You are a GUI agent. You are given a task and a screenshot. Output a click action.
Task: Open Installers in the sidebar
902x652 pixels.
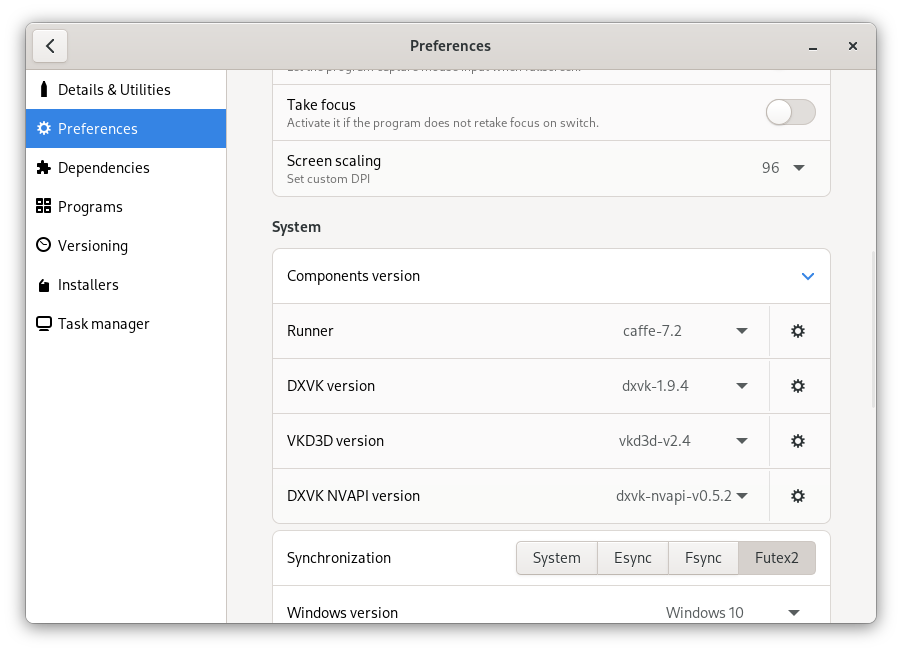pyautogui.click(x=88, y=285)
